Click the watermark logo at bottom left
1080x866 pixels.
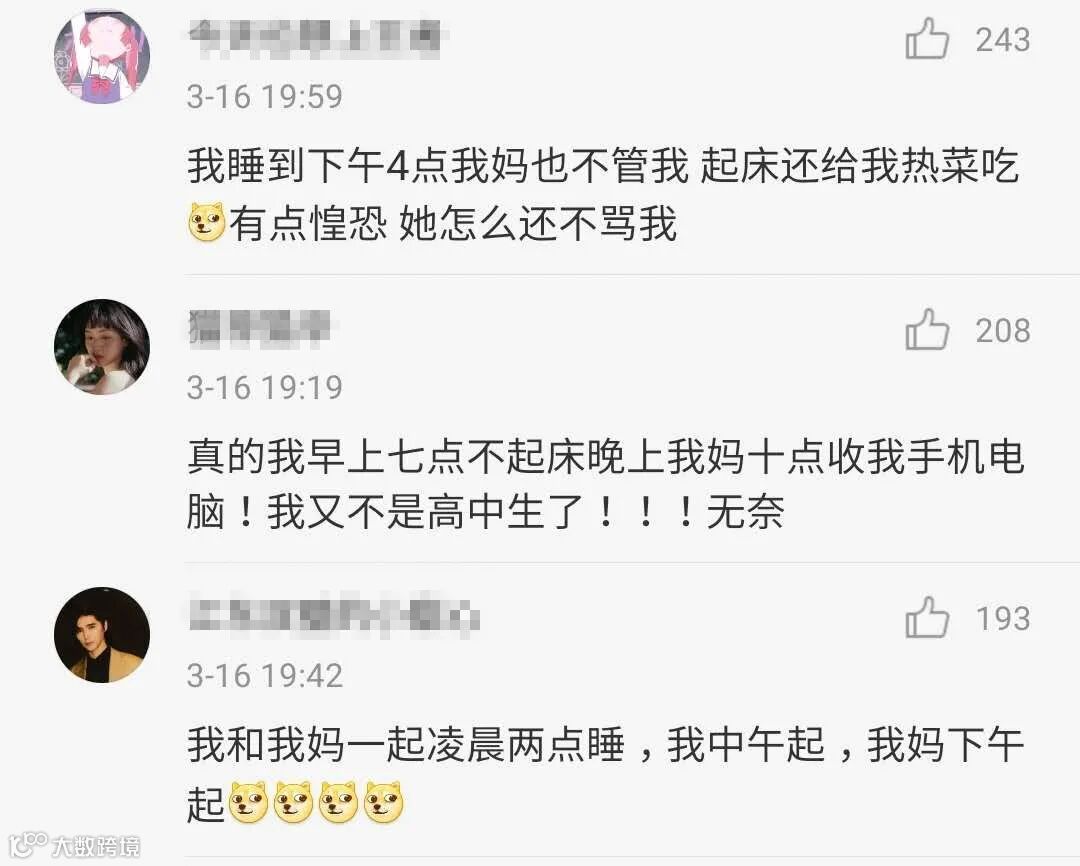click(74, 846)
